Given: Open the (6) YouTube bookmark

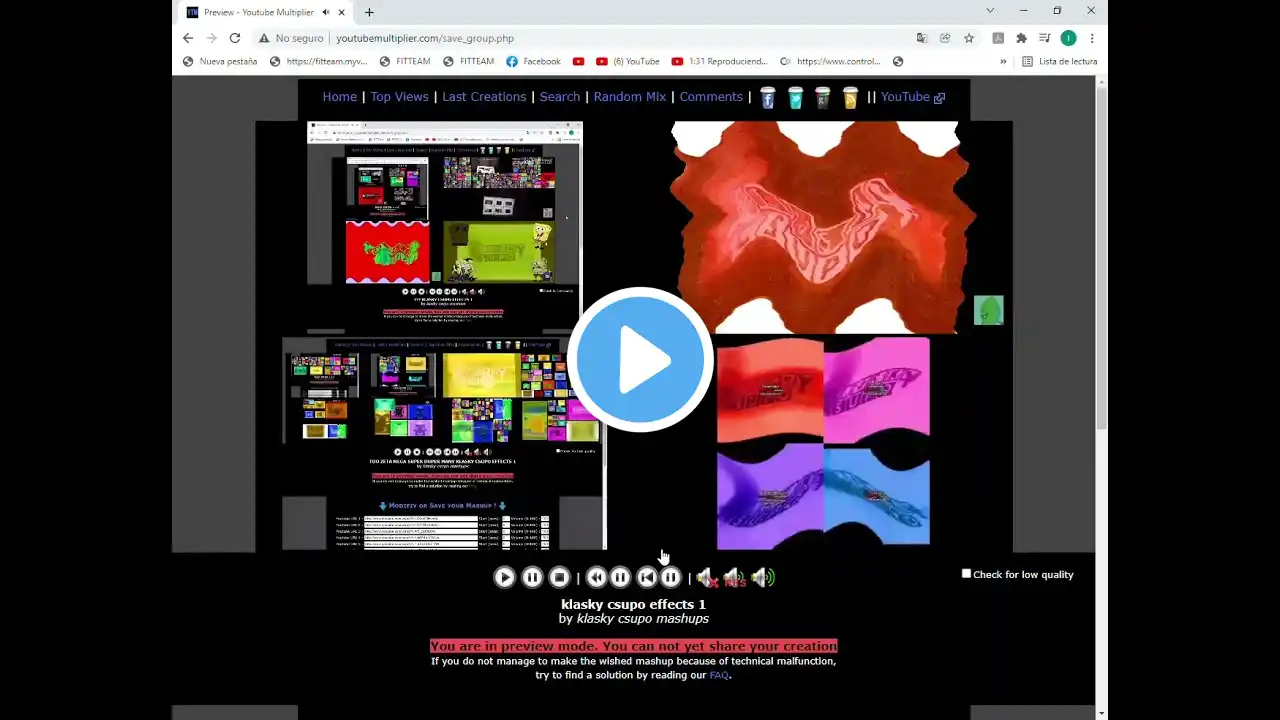Looking at the screenshot, I should pos(627,61).
